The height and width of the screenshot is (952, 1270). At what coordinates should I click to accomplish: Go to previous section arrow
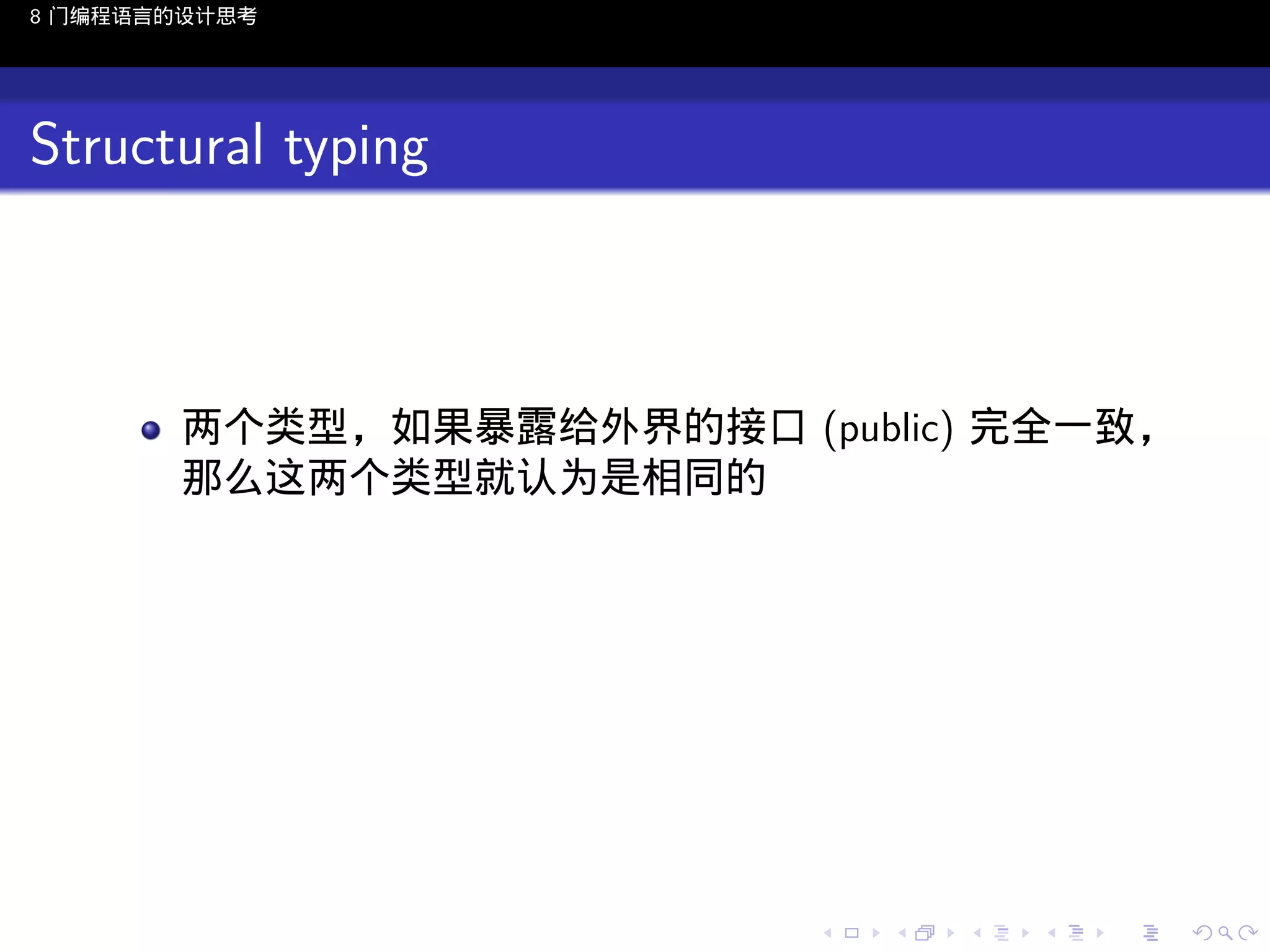(1052, 933)
